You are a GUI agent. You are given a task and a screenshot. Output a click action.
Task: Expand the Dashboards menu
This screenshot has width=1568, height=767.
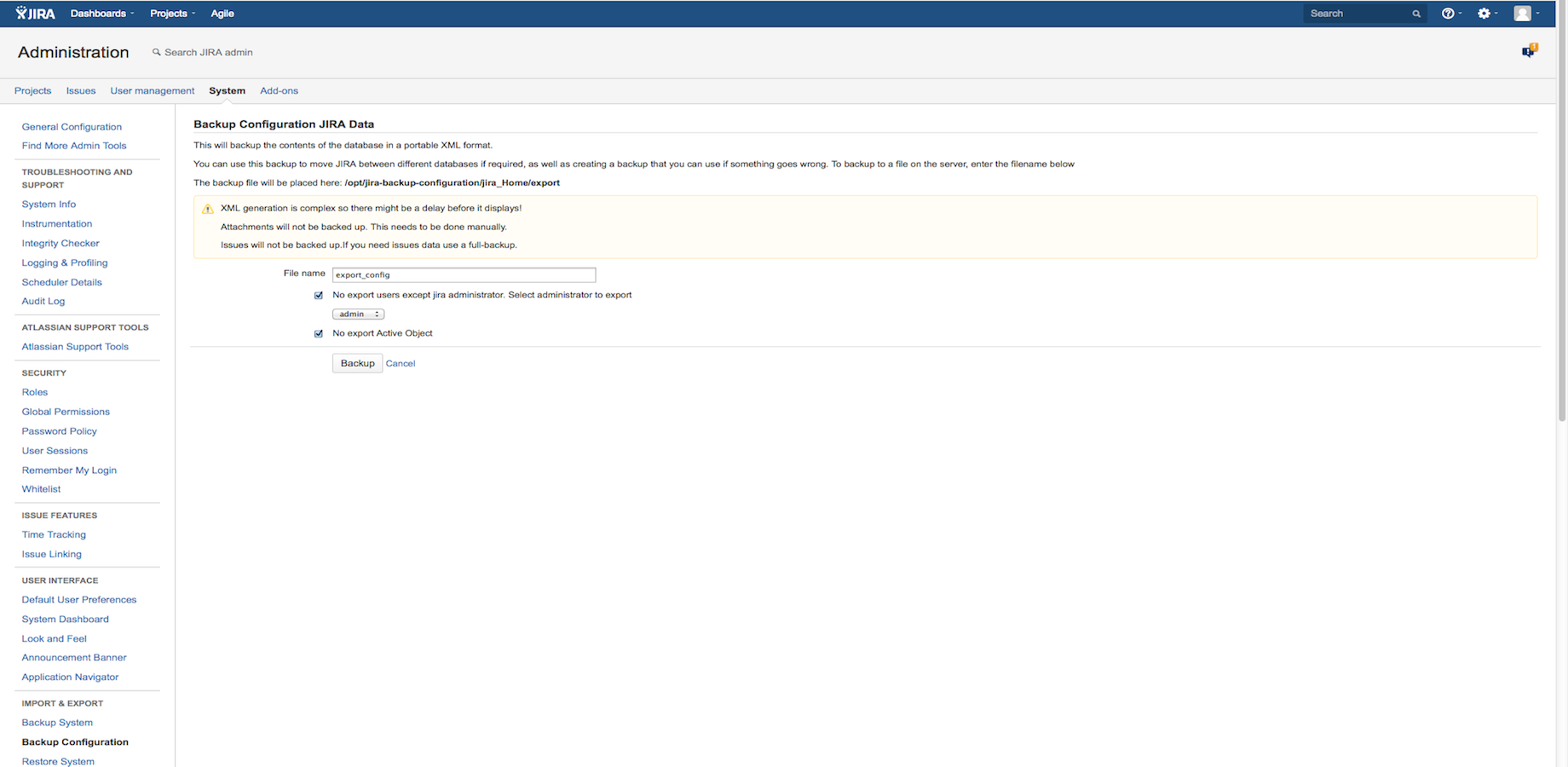tap(102, 13)
